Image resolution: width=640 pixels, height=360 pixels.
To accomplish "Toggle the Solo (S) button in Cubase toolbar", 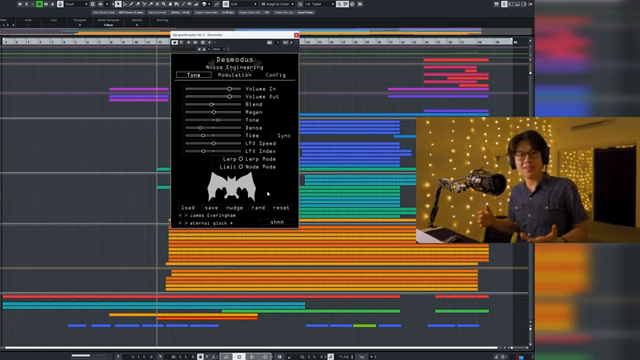I will (27, 4).
